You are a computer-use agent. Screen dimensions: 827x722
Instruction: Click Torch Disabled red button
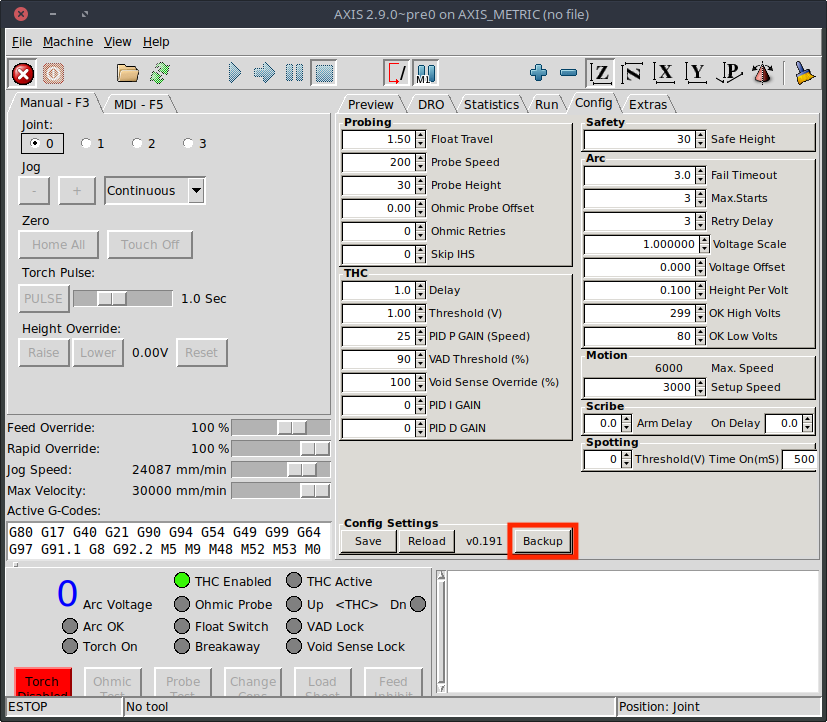[43, 681]
